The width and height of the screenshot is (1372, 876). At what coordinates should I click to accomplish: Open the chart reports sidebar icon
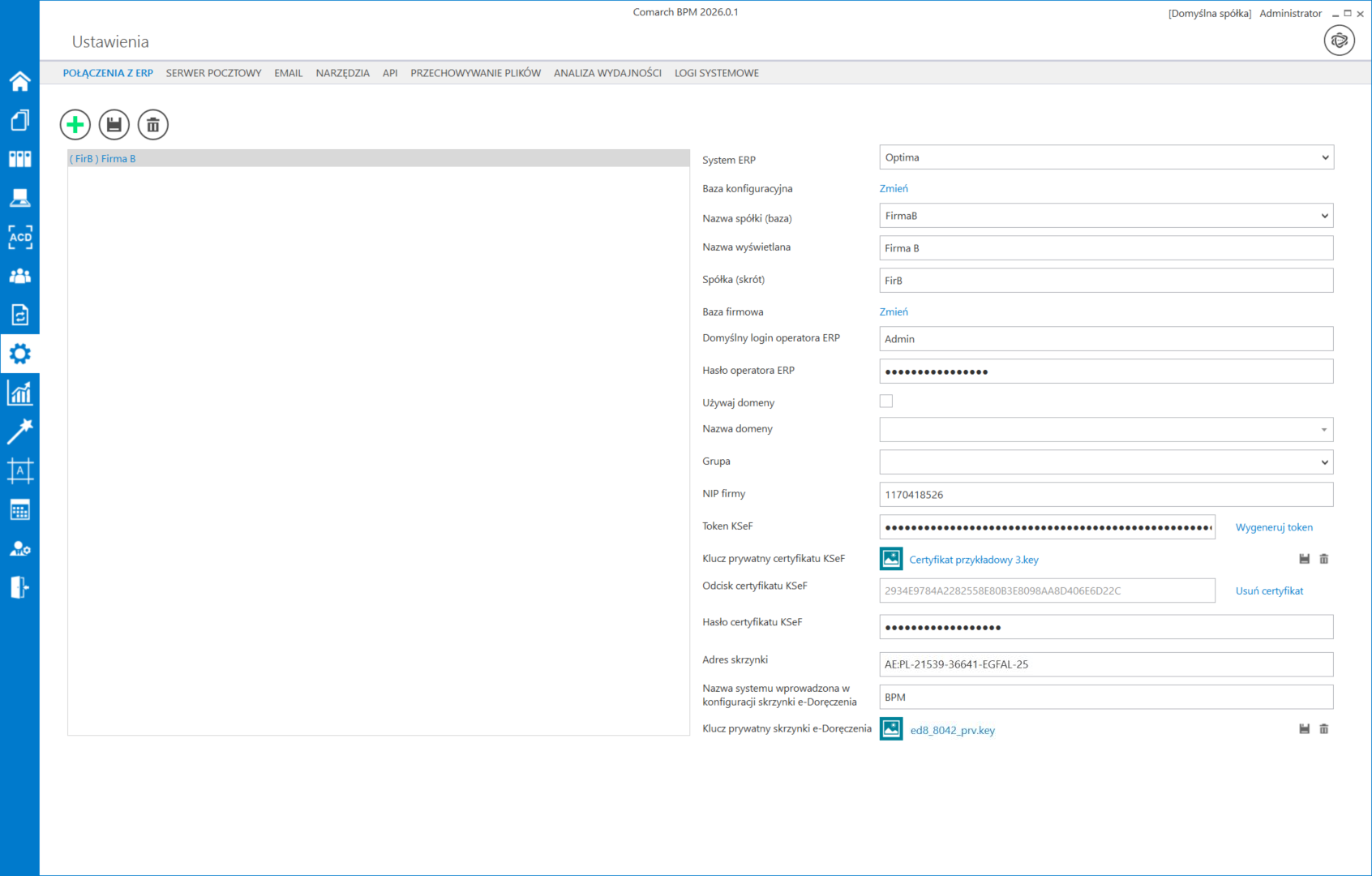pos(19,393)
